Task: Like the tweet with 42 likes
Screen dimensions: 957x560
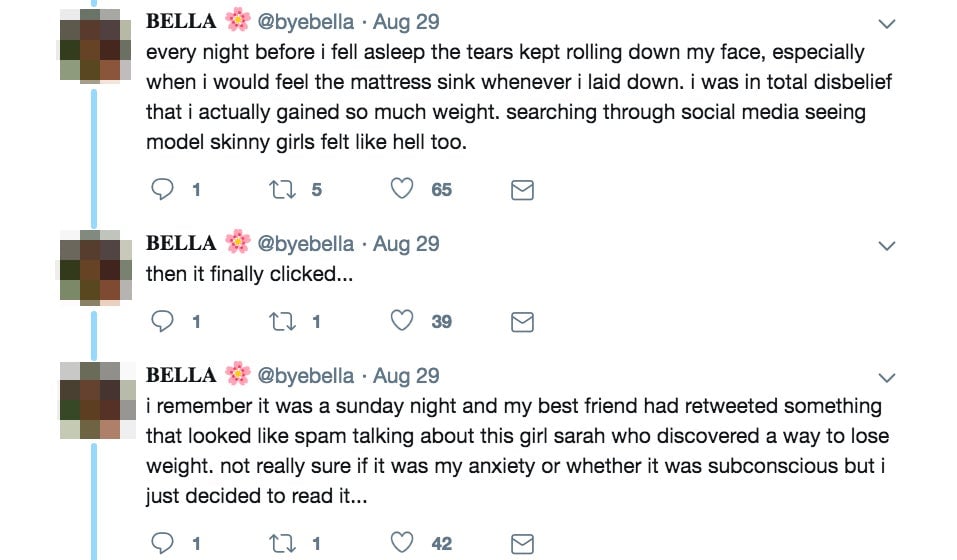Action: 402,543
